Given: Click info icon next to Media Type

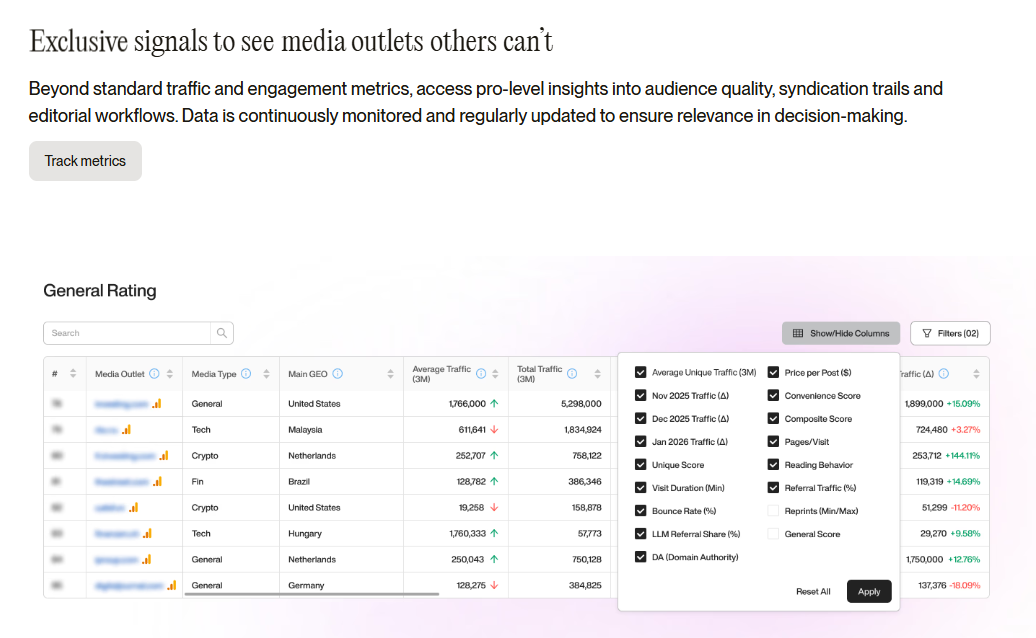Looking at the screenshot, I should tap(246, 374).
